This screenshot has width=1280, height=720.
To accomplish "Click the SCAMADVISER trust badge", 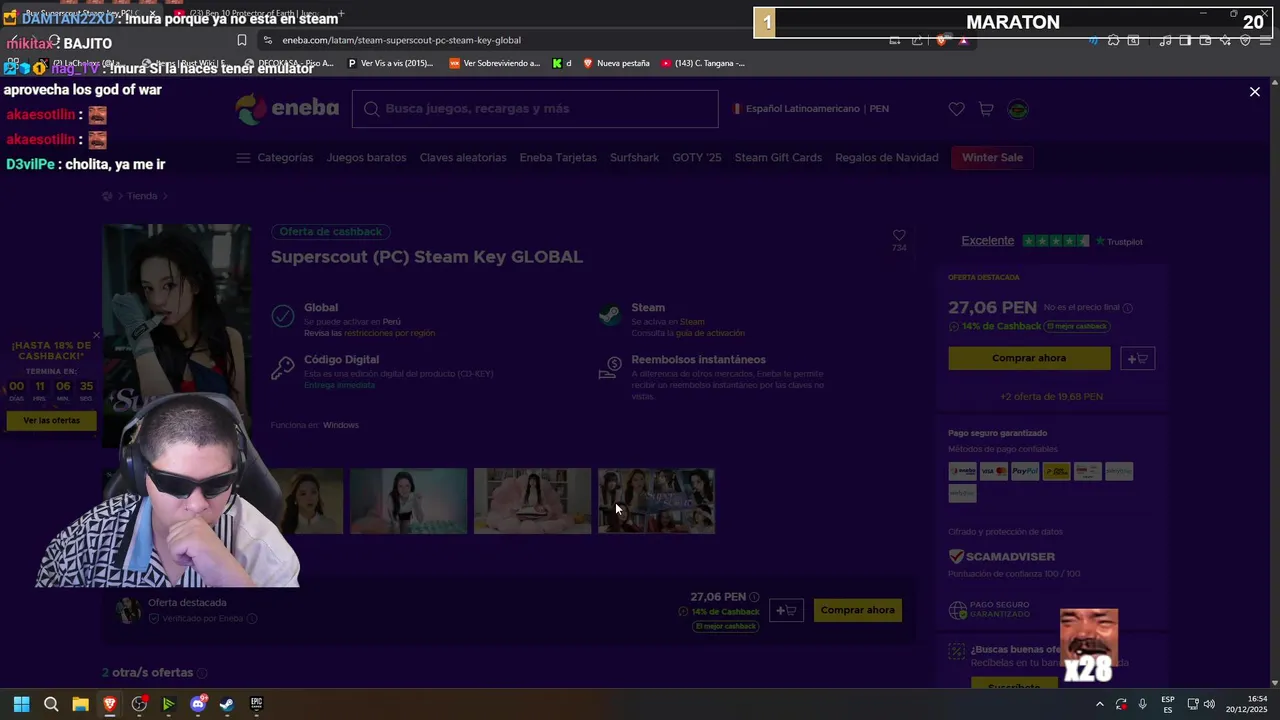I will pos(1002,557).
